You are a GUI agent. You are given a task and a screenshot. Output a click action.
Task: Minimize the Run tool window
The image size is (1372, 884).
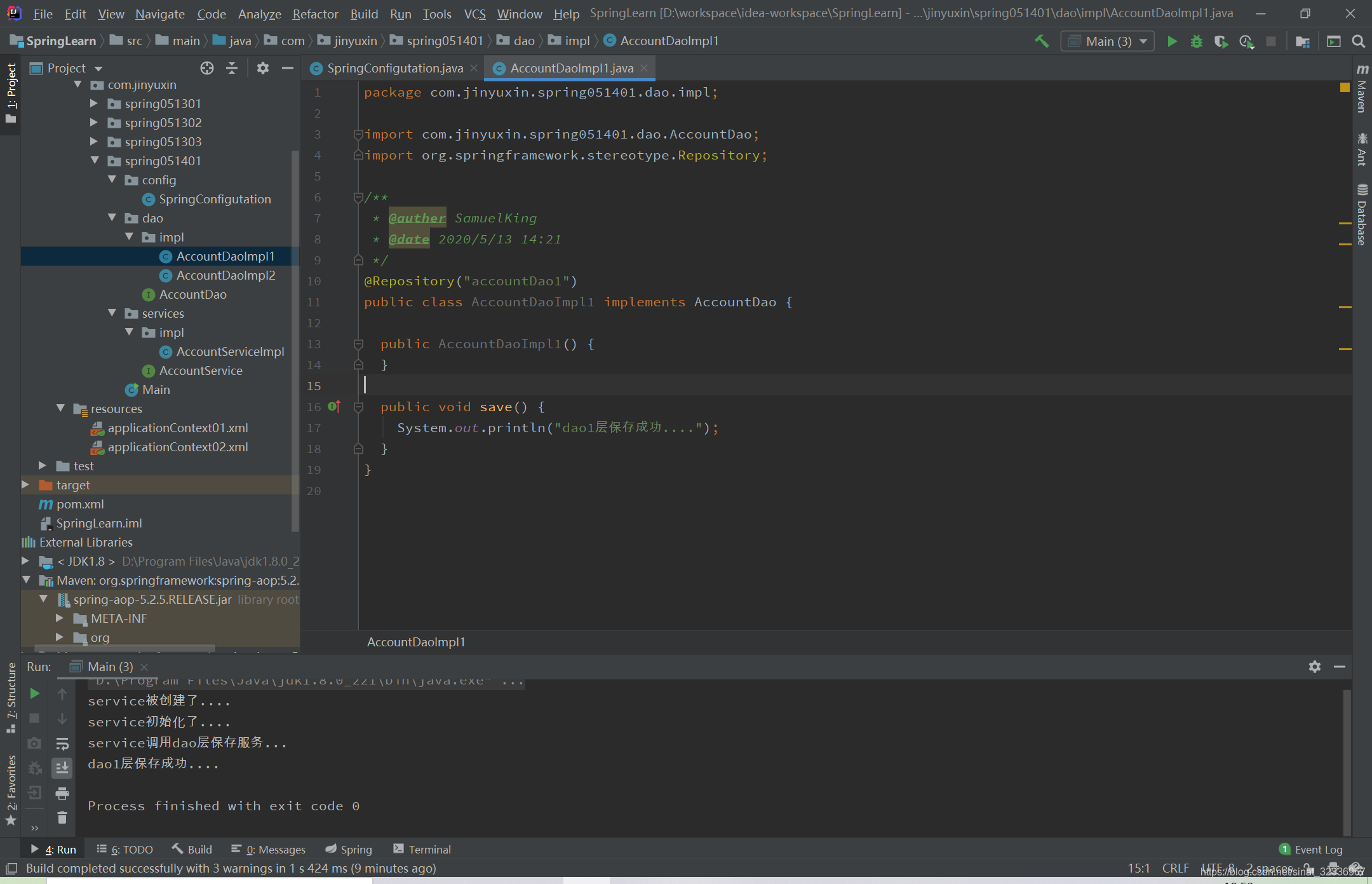[x=1340, y=667]
